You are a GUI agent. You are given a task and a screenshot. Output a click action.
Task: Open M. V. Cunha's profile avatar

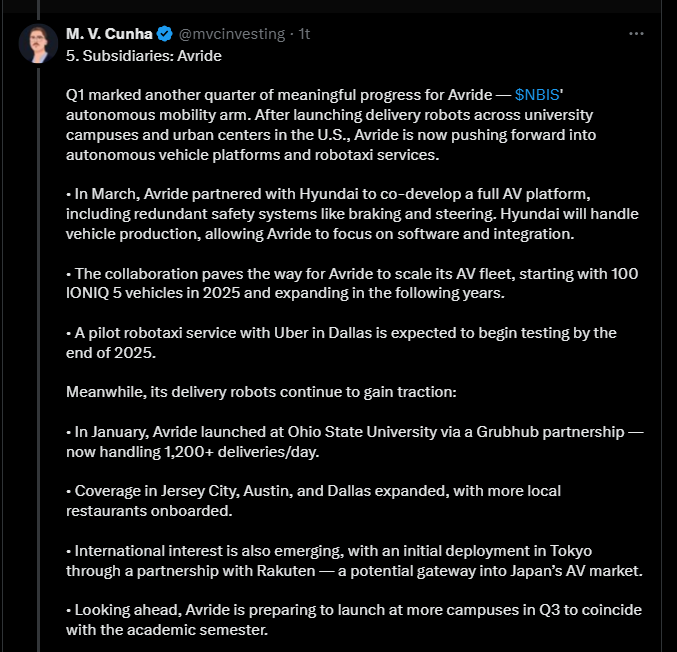pos(38,44)
